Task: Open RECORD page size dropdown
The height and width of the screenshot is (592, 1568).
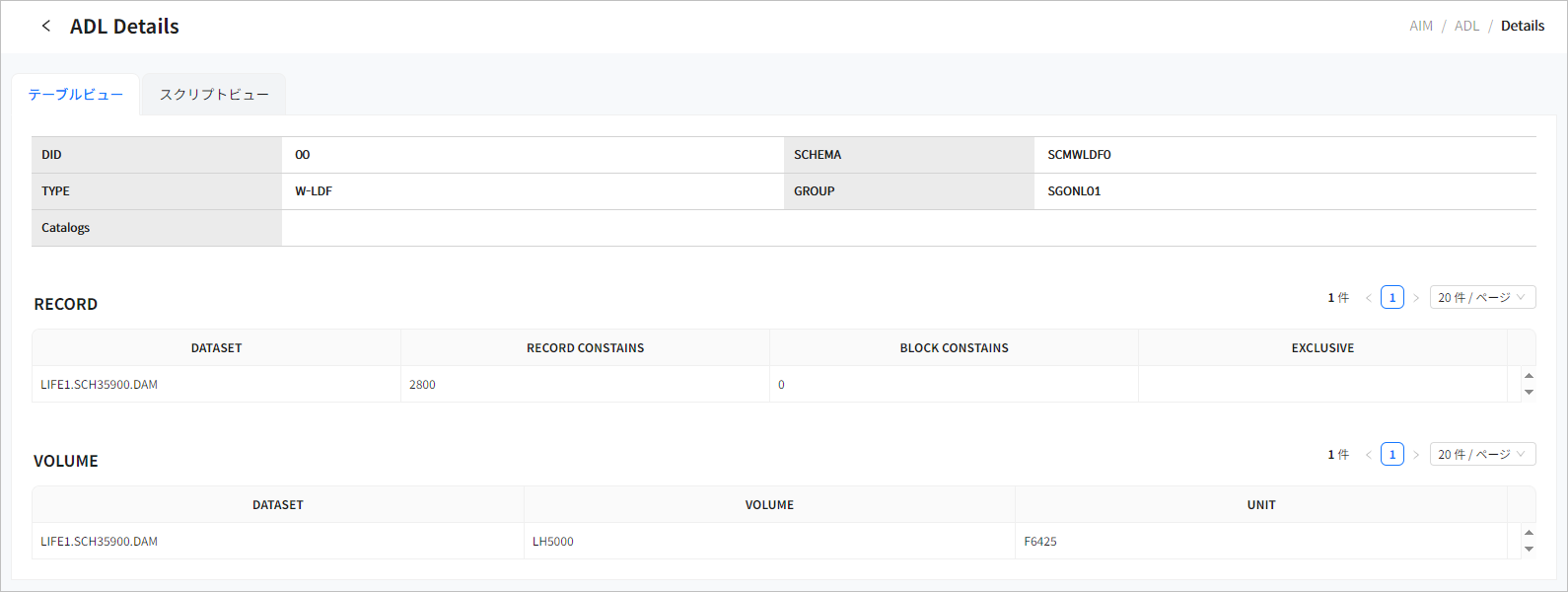Action: point(1481,298)
